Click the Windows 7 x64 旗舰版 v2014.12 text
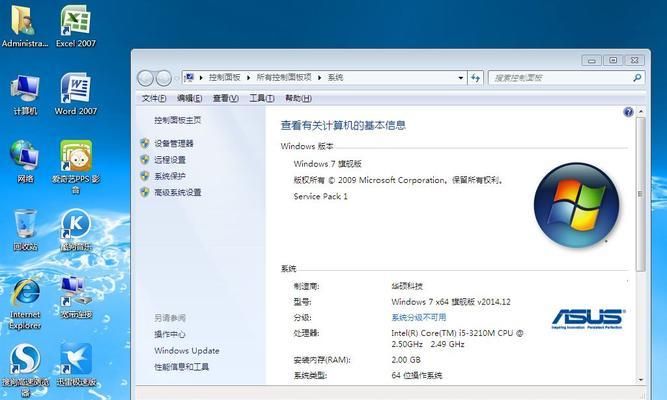The height and width of the screenshot is (400, 667). click(451, 302)
